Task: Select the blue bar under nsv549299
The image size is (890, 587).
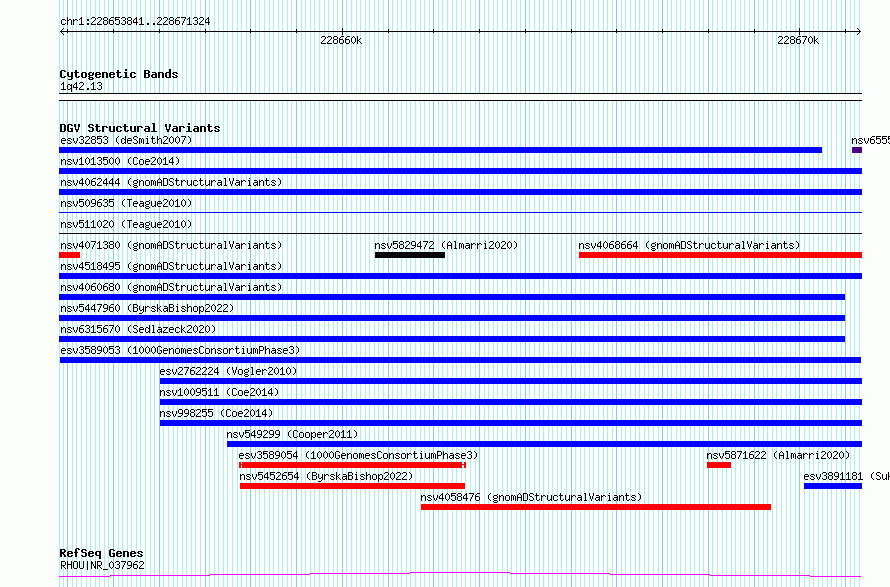Action: (544, 444)
